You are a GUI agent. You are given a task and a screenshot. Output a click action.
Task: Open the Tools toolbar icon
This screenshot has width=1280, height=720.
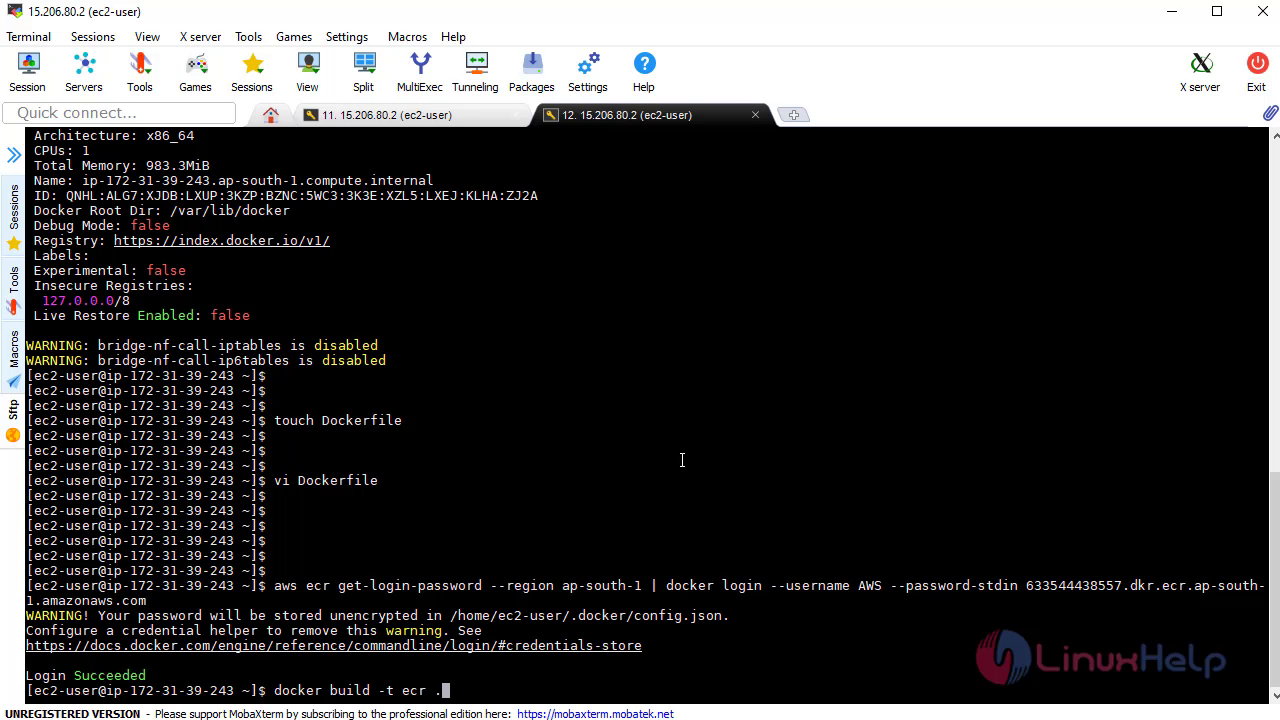[x=140, y=72]
